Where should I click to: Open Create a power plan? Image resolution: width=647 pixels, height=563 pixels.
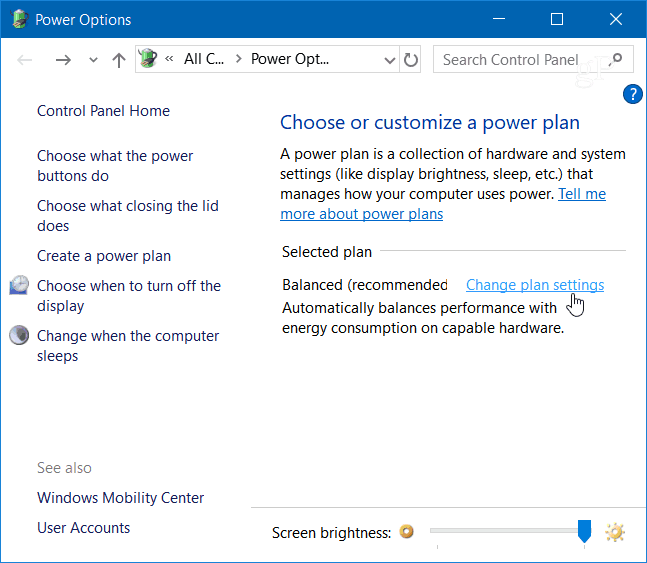104,256
